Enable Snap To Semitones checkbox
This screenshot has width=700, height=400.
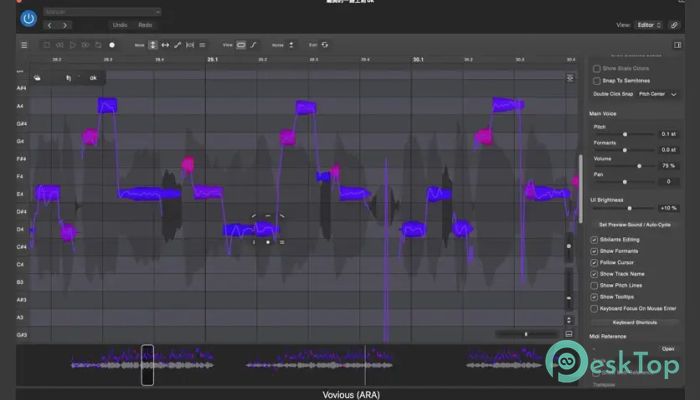pyautogui.click(x=596, y=81)
